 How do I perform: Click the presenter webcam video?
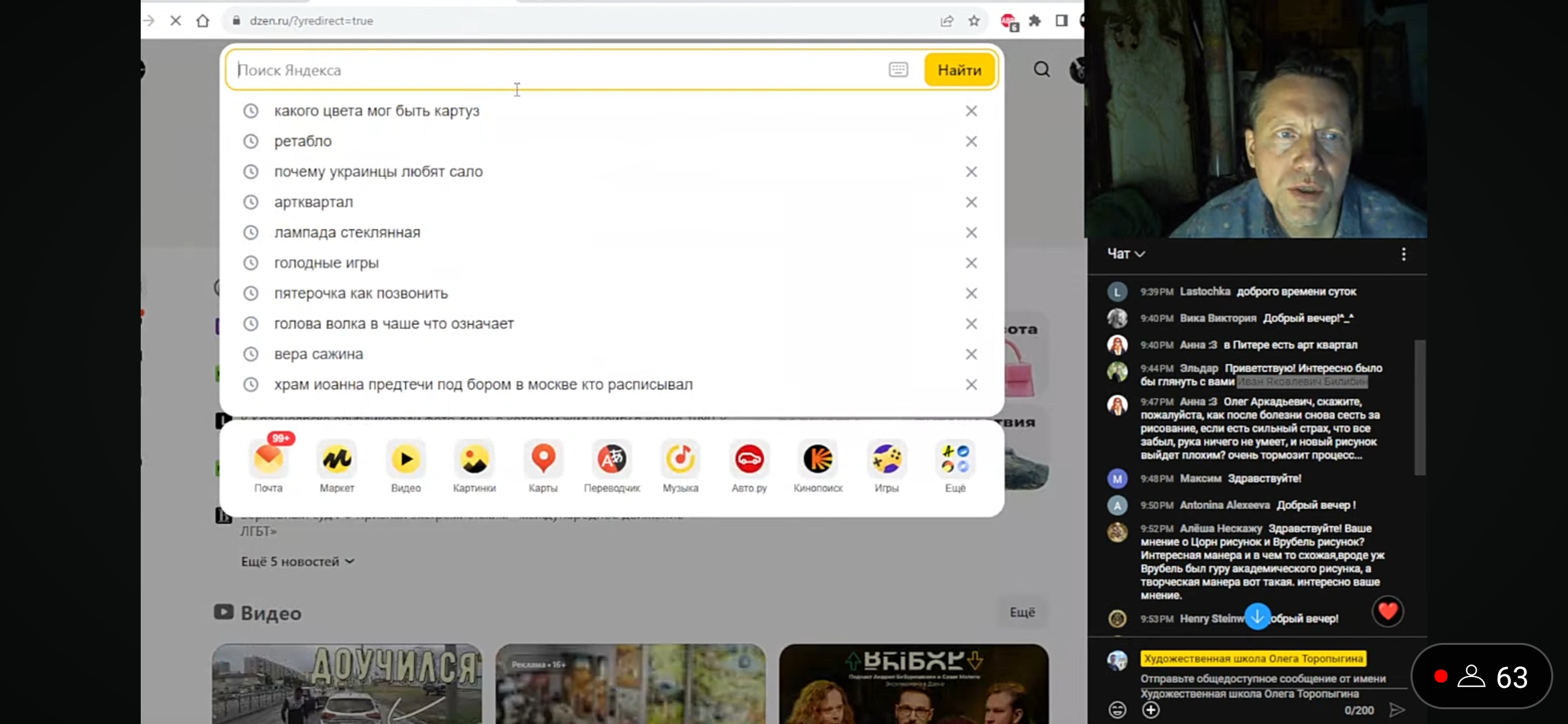pyautogui.click(x=1256, y=119)
